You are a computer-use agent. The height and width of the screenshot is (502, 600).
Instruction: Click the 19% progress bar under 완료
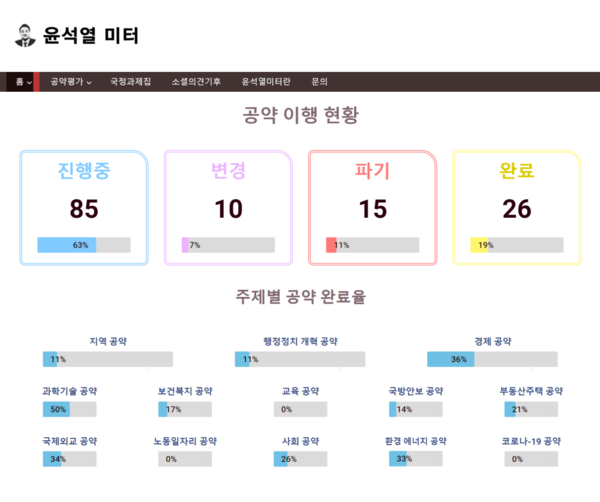pos(517,245)
